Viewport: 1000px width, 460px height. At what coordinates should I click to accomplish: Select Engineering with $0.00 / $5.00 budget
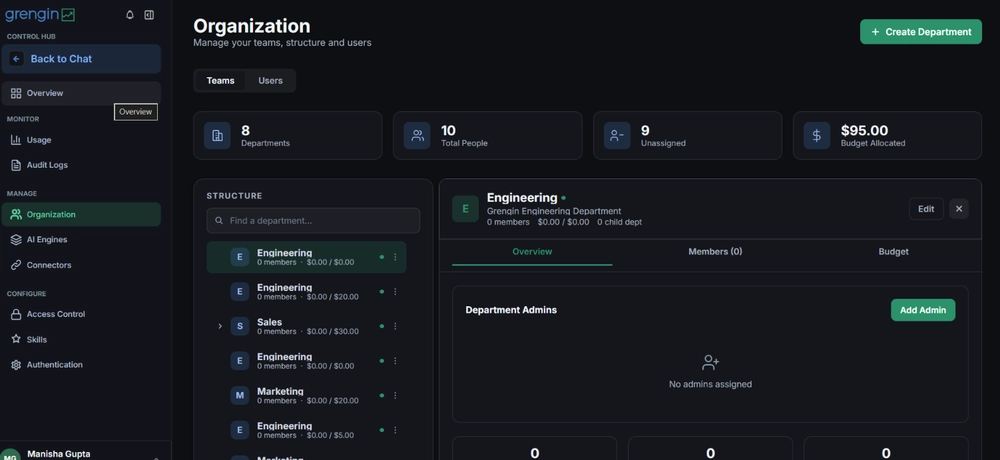(x=306, y=430)
